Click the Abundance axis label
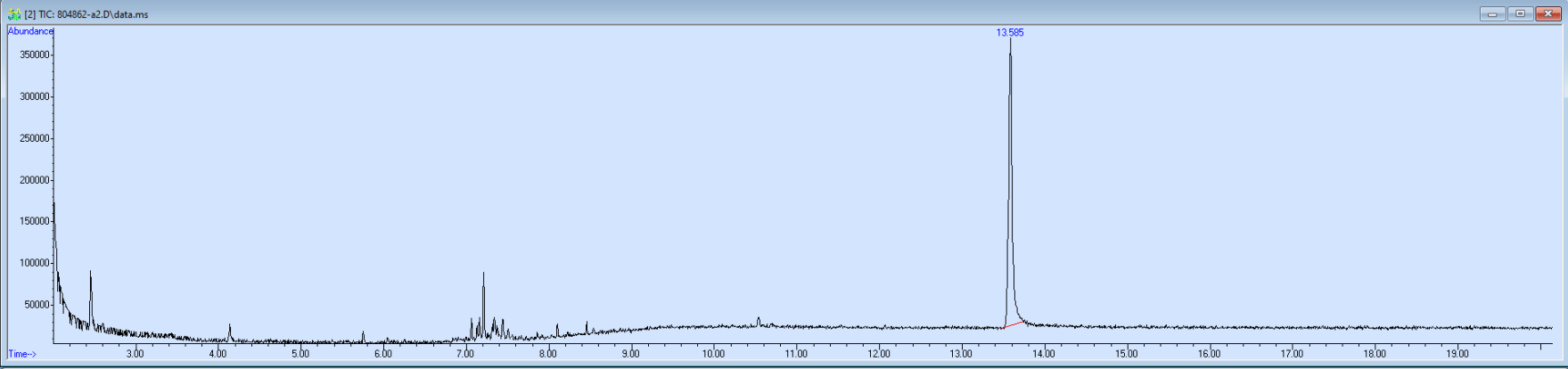 (31, 31)
